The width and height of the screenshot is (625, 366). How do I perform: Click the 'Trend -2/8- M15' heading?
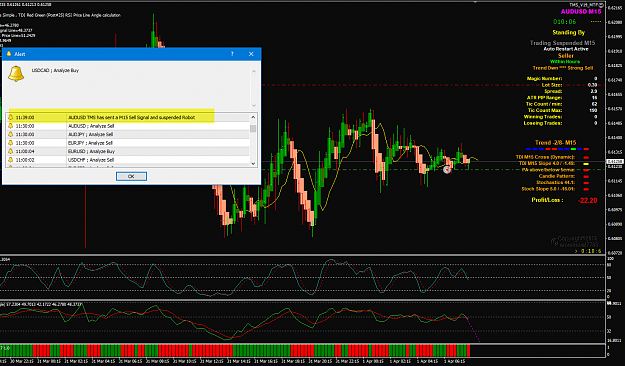coord(555,143)
